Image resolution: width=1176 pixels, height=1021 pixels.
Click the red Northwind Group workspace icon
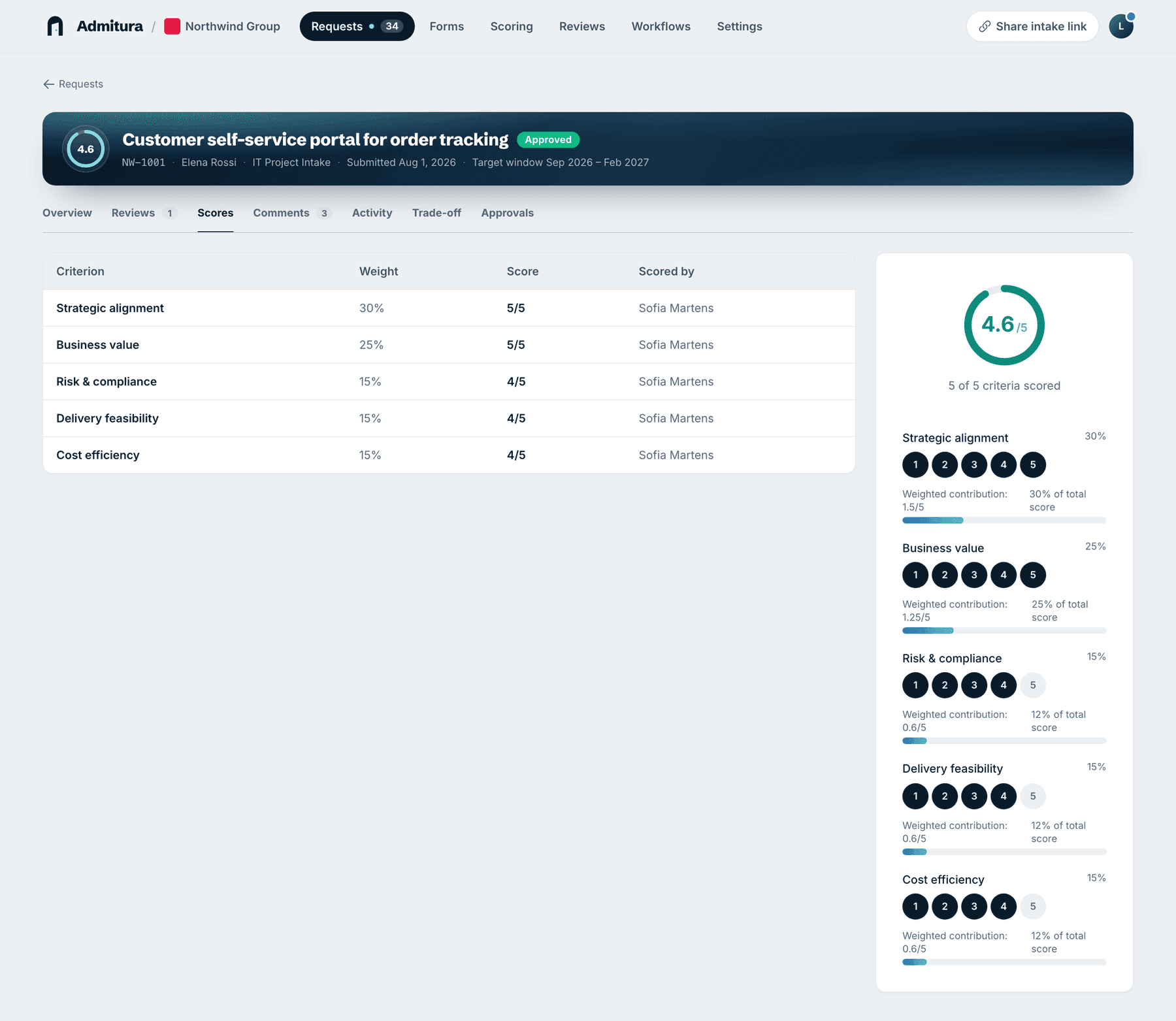[x=172, y=26]
